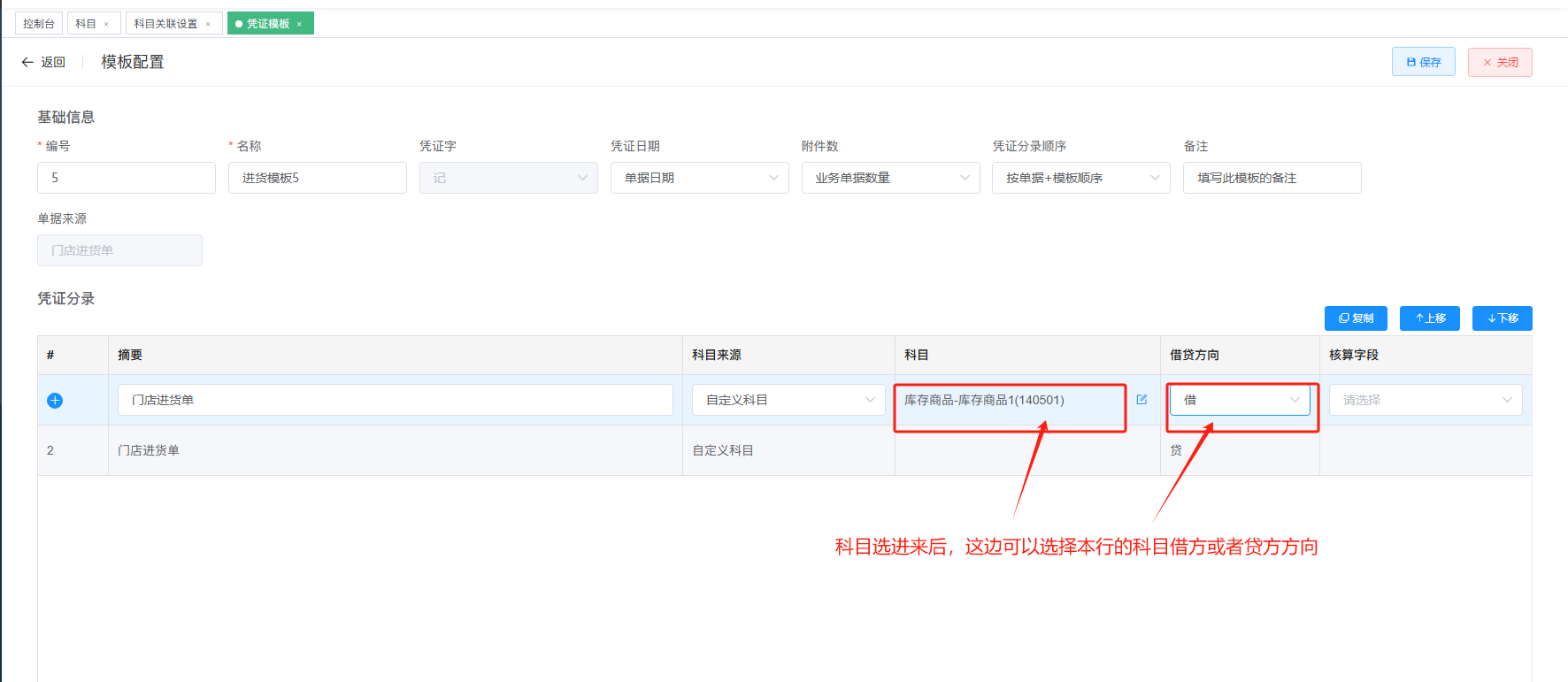This screenshot has width=1568, height=682.
Task: Save the template with 保存 button
Action: tap(1424, 62)
